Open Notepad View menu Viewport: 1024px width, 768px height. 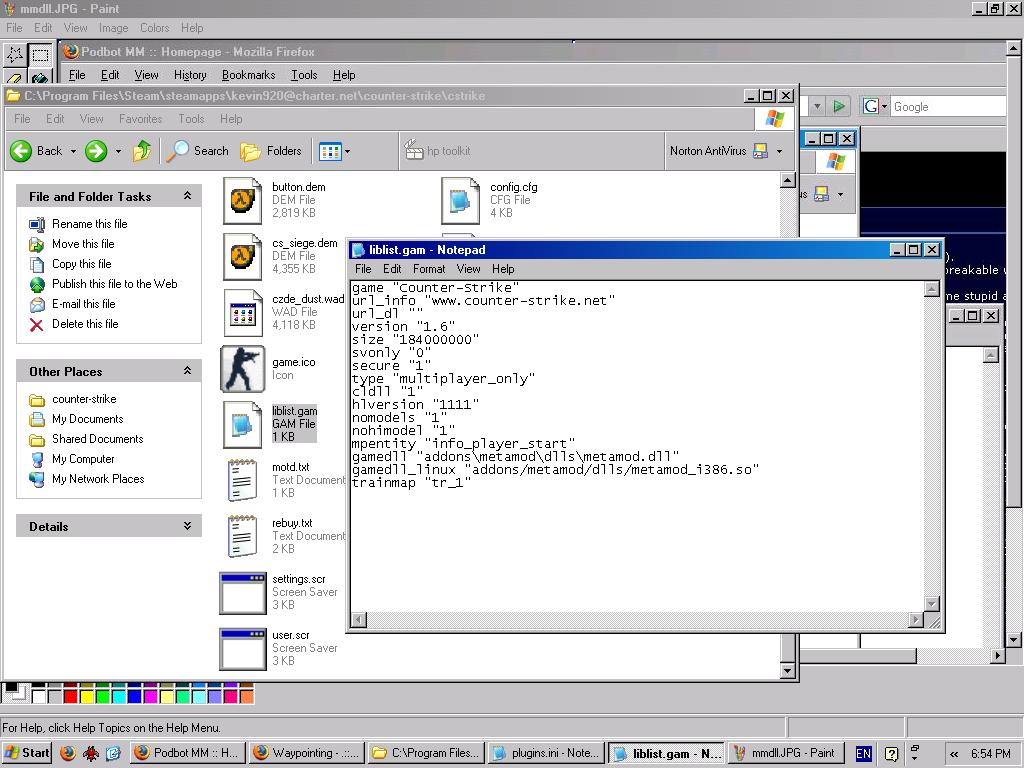(468, 269)
